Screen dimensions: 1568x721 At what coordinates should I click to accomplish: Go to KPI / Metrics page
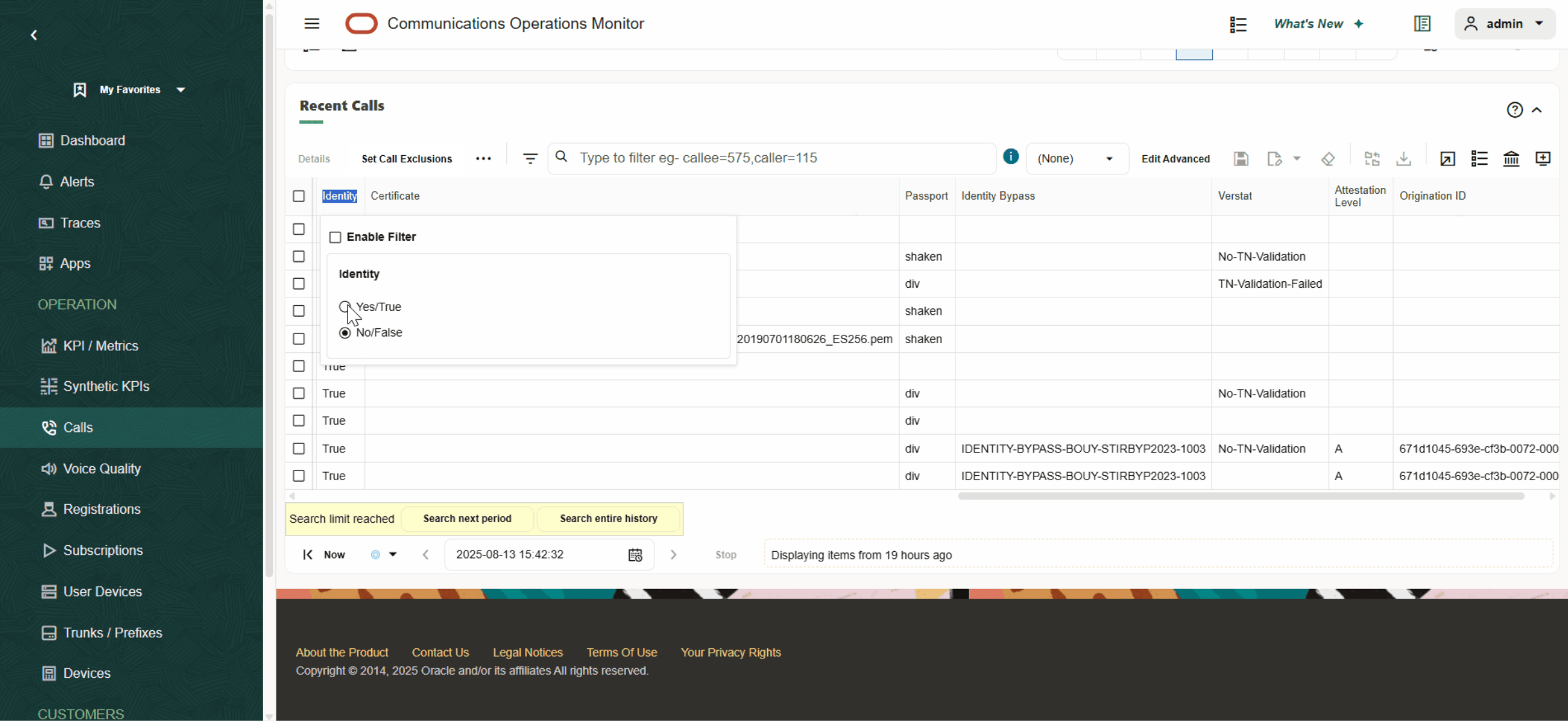[100, 346]
